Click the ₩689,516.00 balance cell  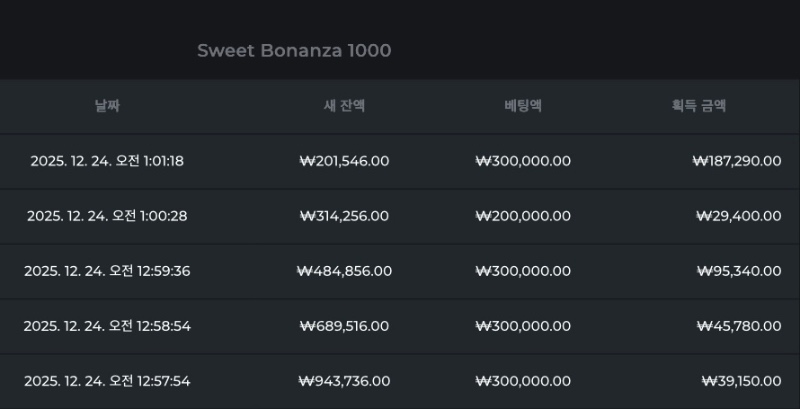coord(344,326)
